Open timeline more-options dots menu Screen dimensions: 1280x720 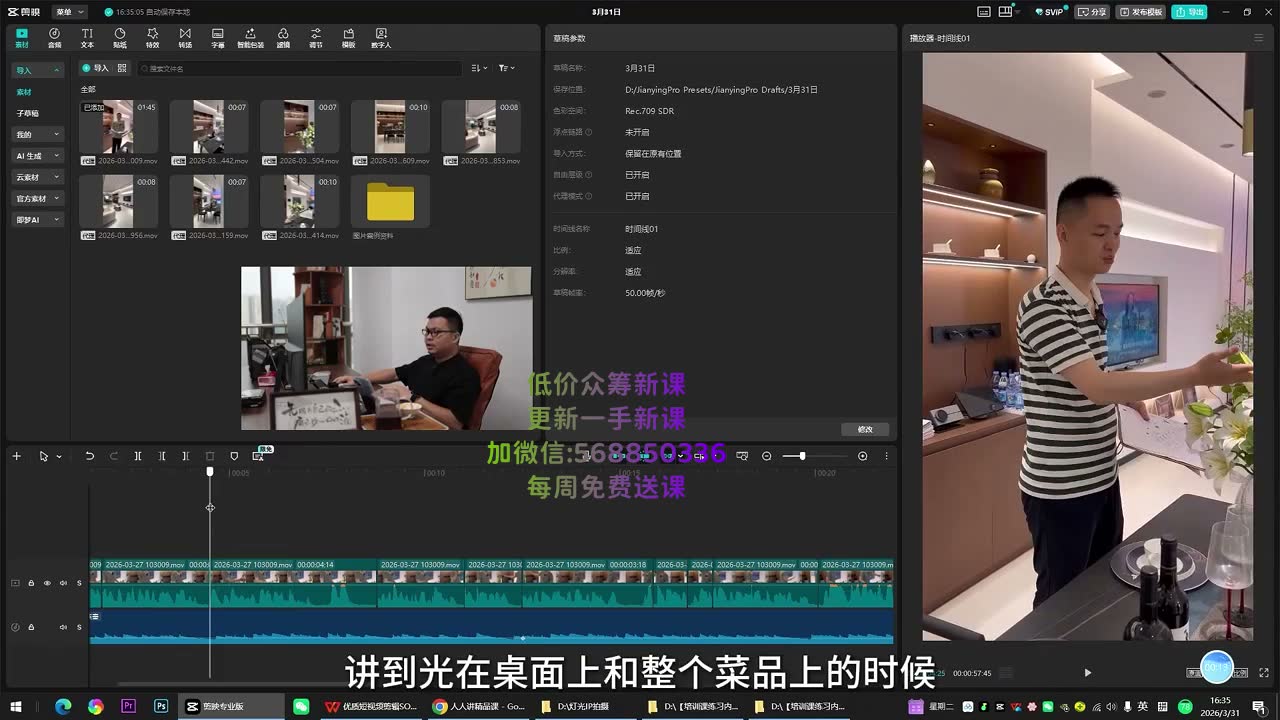click(x=886, y=456)
